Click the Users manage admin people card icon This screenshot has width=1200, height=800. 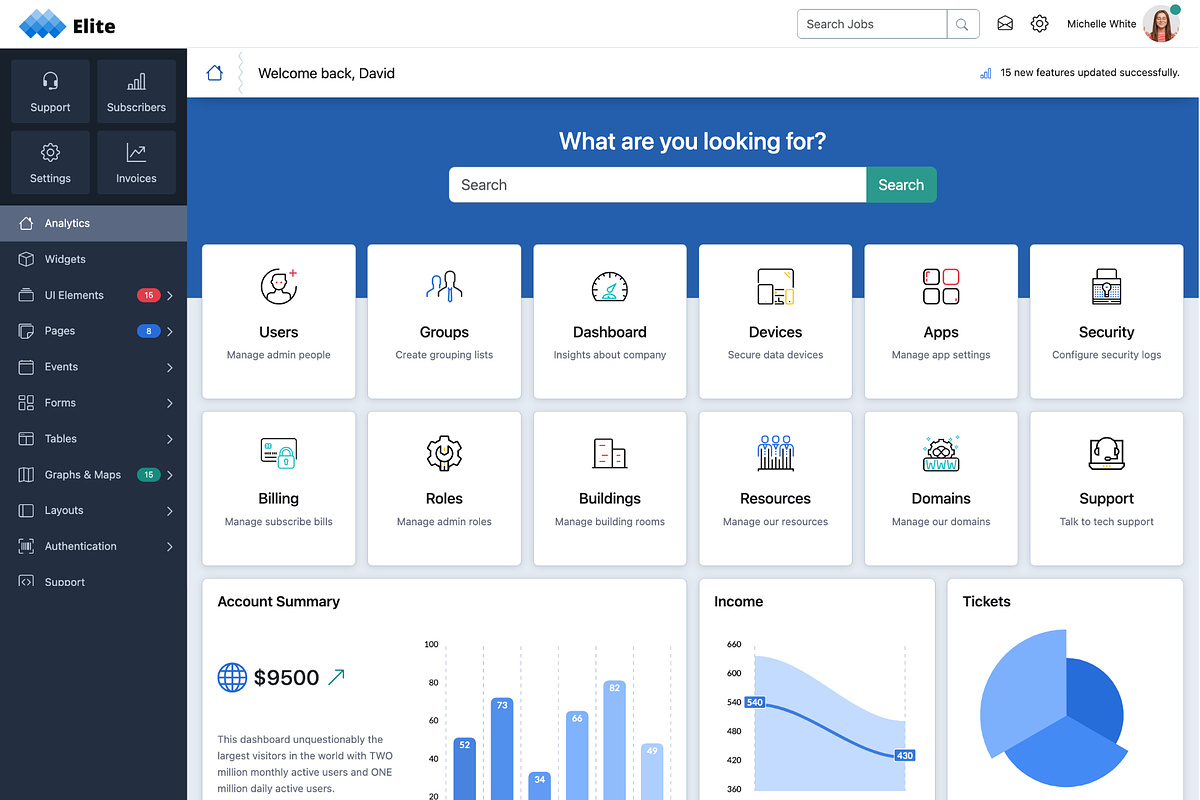[x=278, y=287]
